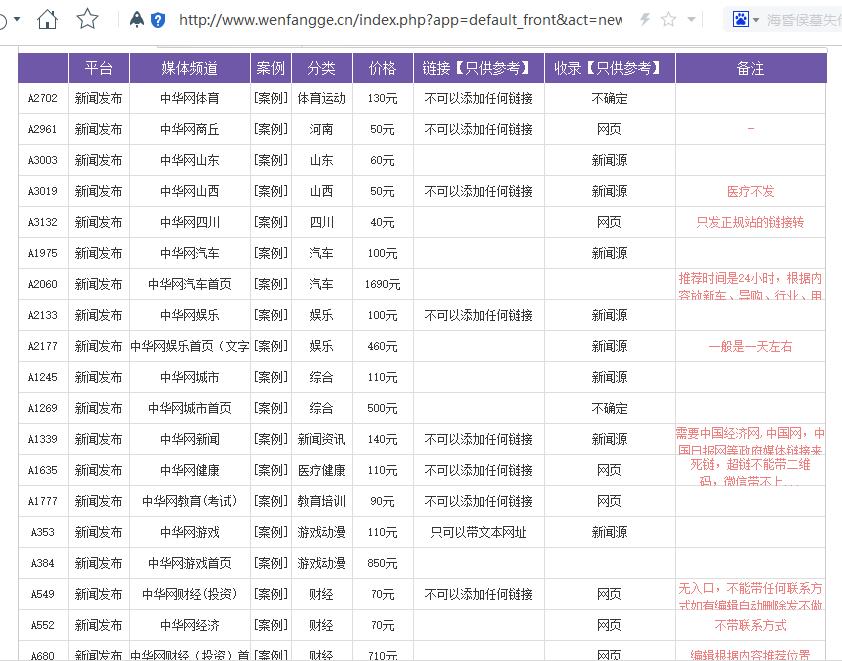Viewport: 842px width, 661px height.
Task: Click 只发正规站的链接转 remark
Action: point(750,222)
